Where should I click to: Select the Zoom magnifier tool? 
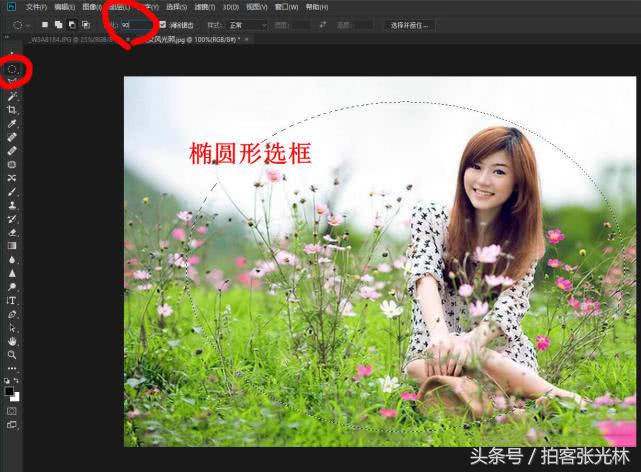tap(12, 355)
